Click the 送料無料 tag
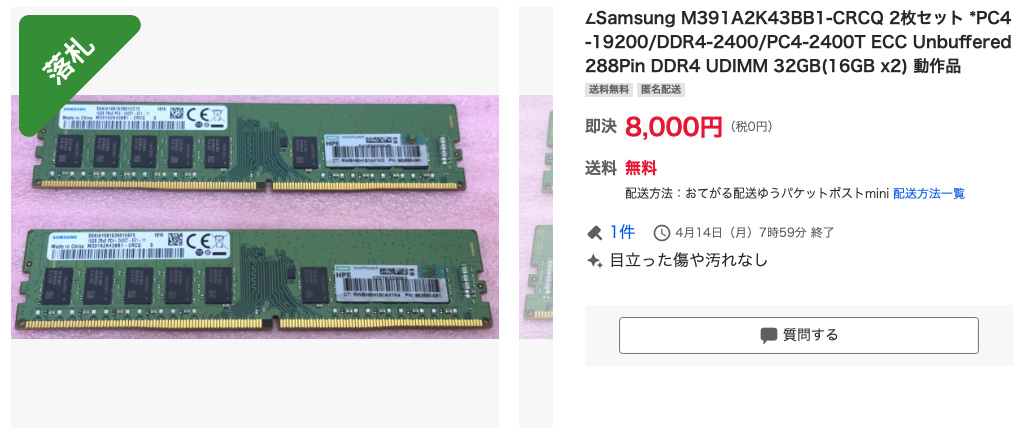1023x438 pixels. 609,89
